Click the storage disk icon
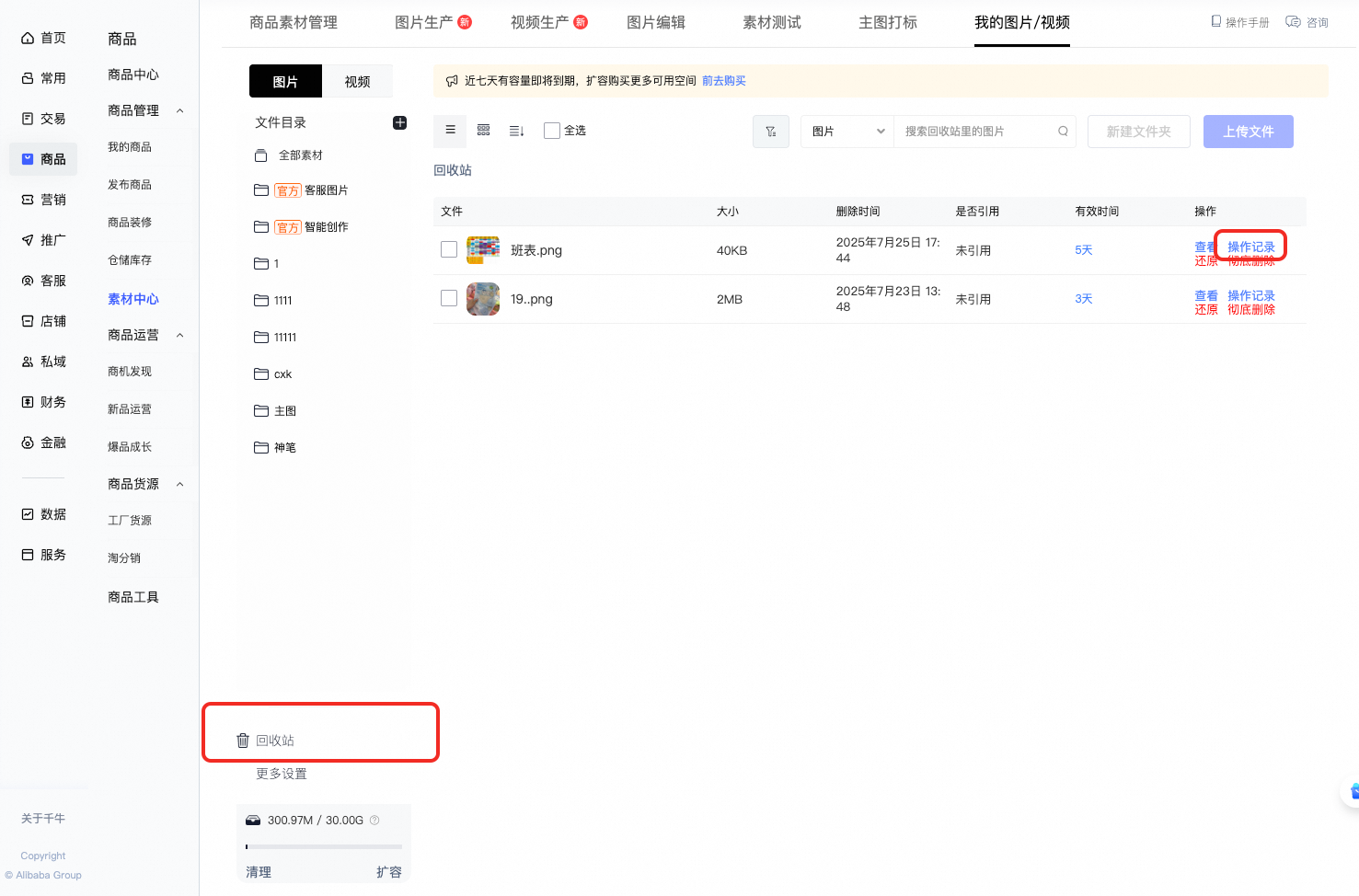The width and height of the screenshot is (1359, 896). click(x=253, y=820)
